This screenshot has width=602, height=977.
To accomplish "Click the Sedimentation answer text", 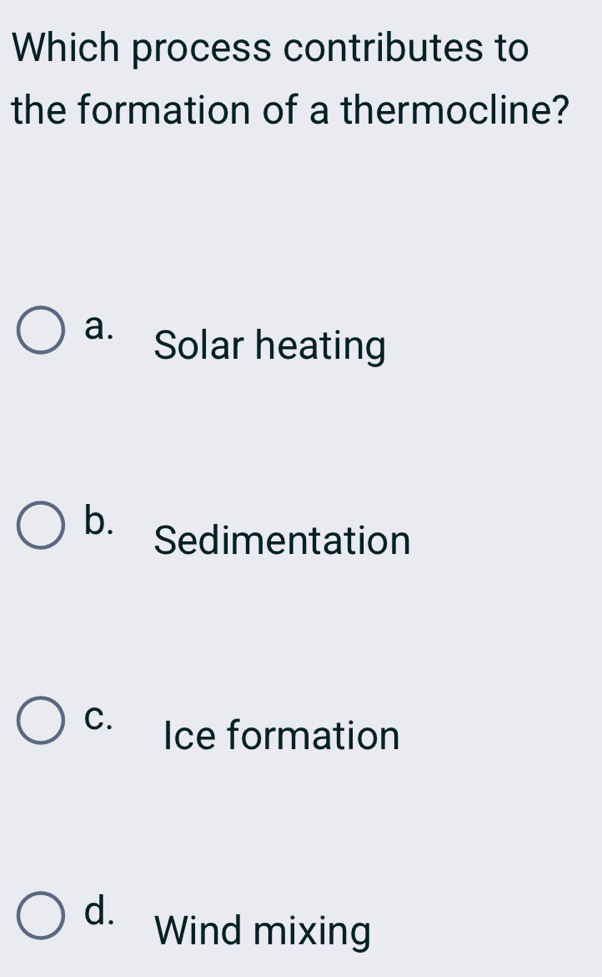I will click(x=281, y=541).
